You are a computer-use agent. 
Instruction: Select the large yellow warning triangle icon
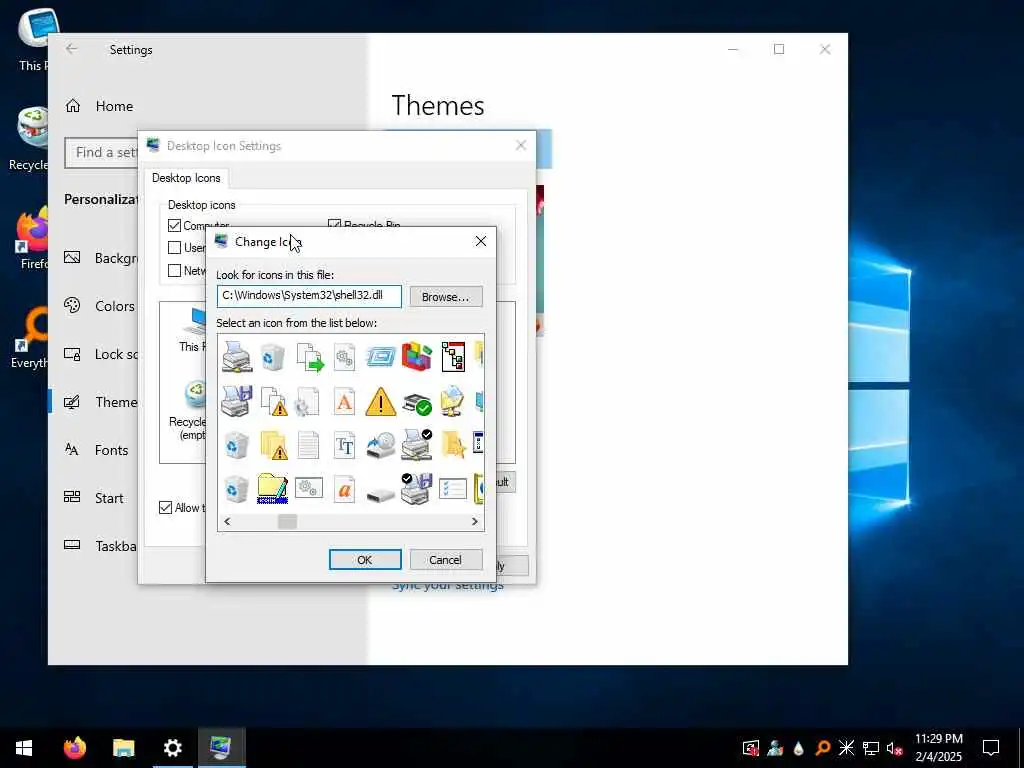381,401
